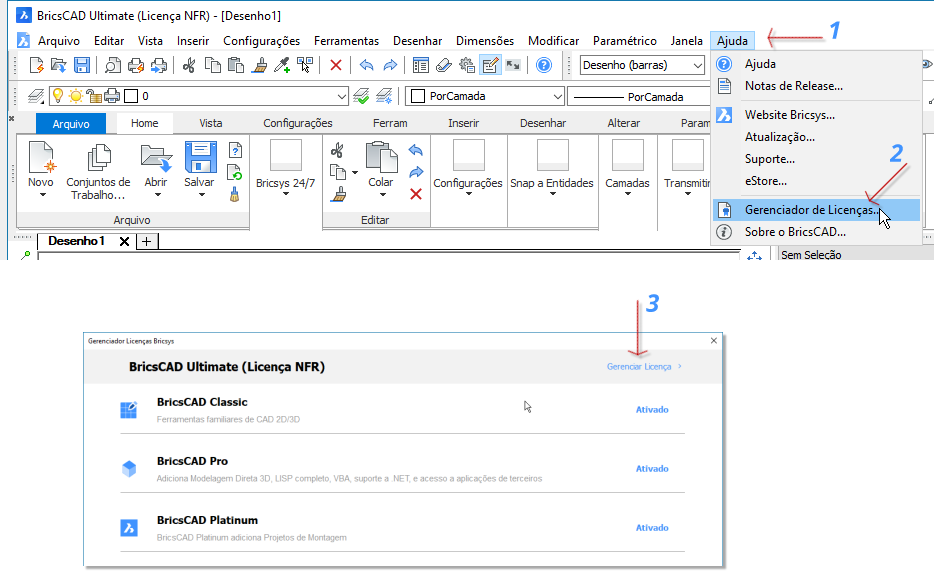Click the match properties eyedropper icon
The width and height of the screenshot is (934, 574).
click(282, 65)
